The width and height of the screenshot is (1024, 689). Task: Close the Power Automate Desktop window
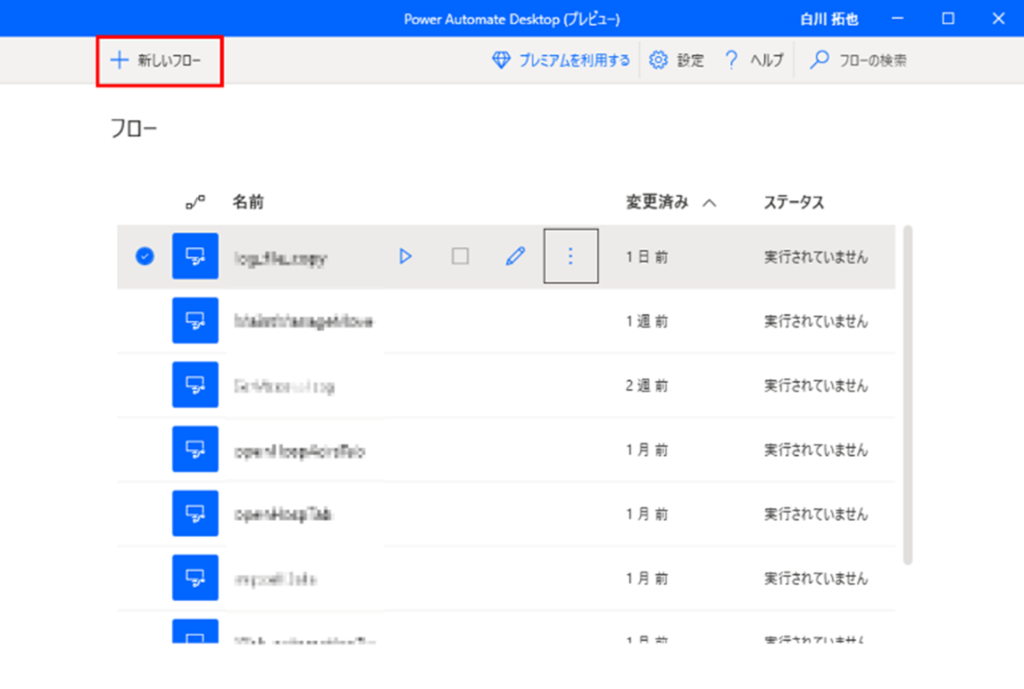pos(999,18)
